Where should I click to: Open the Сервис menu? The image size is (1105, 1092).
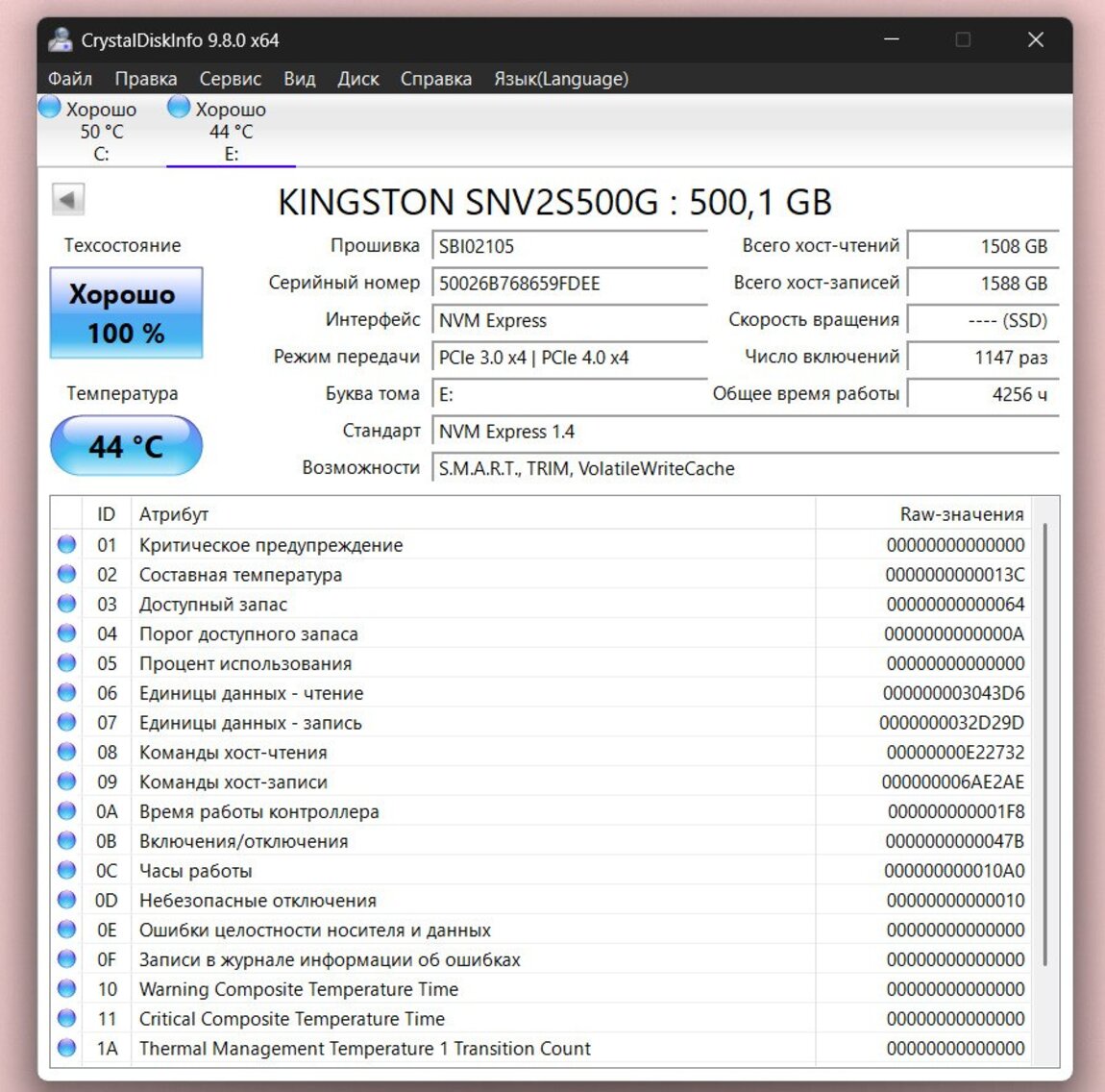[230, 79]
